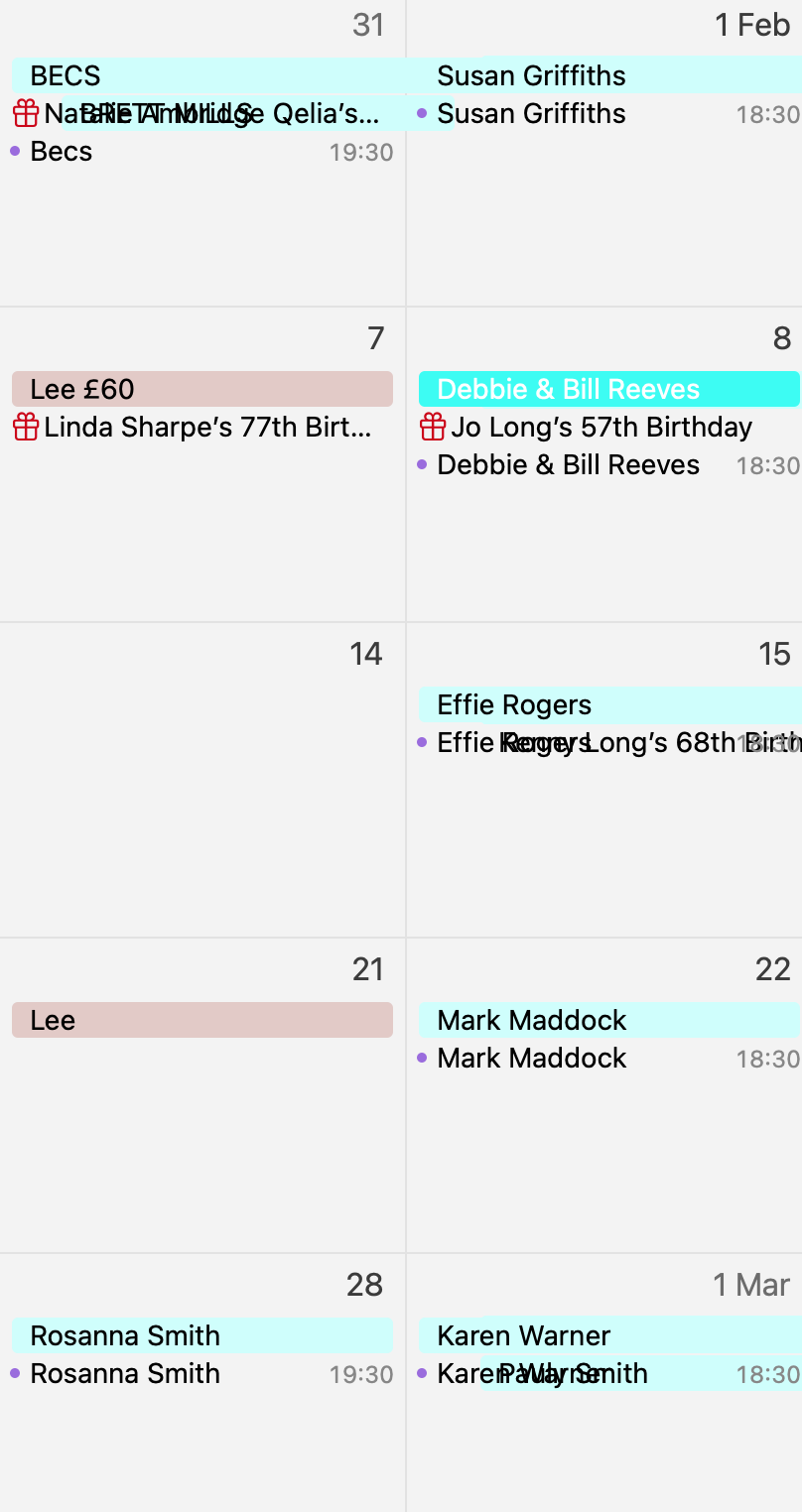The image size is (802, 1512).
Task: Click gift icon on the 31st
Action: [x=26, y=114]
